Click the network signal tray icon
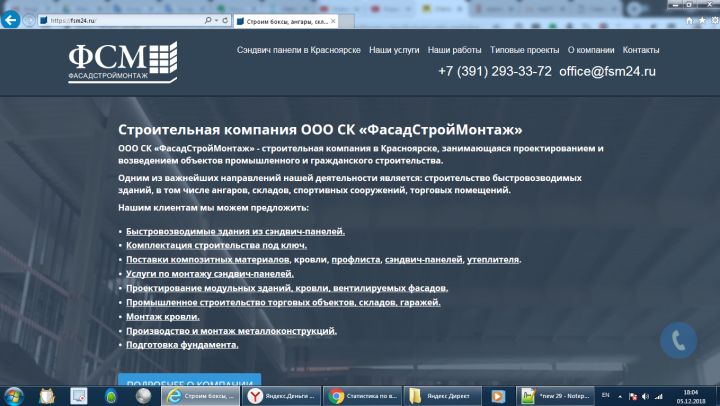This screenshot has width=720, height=406. point(658,396)
